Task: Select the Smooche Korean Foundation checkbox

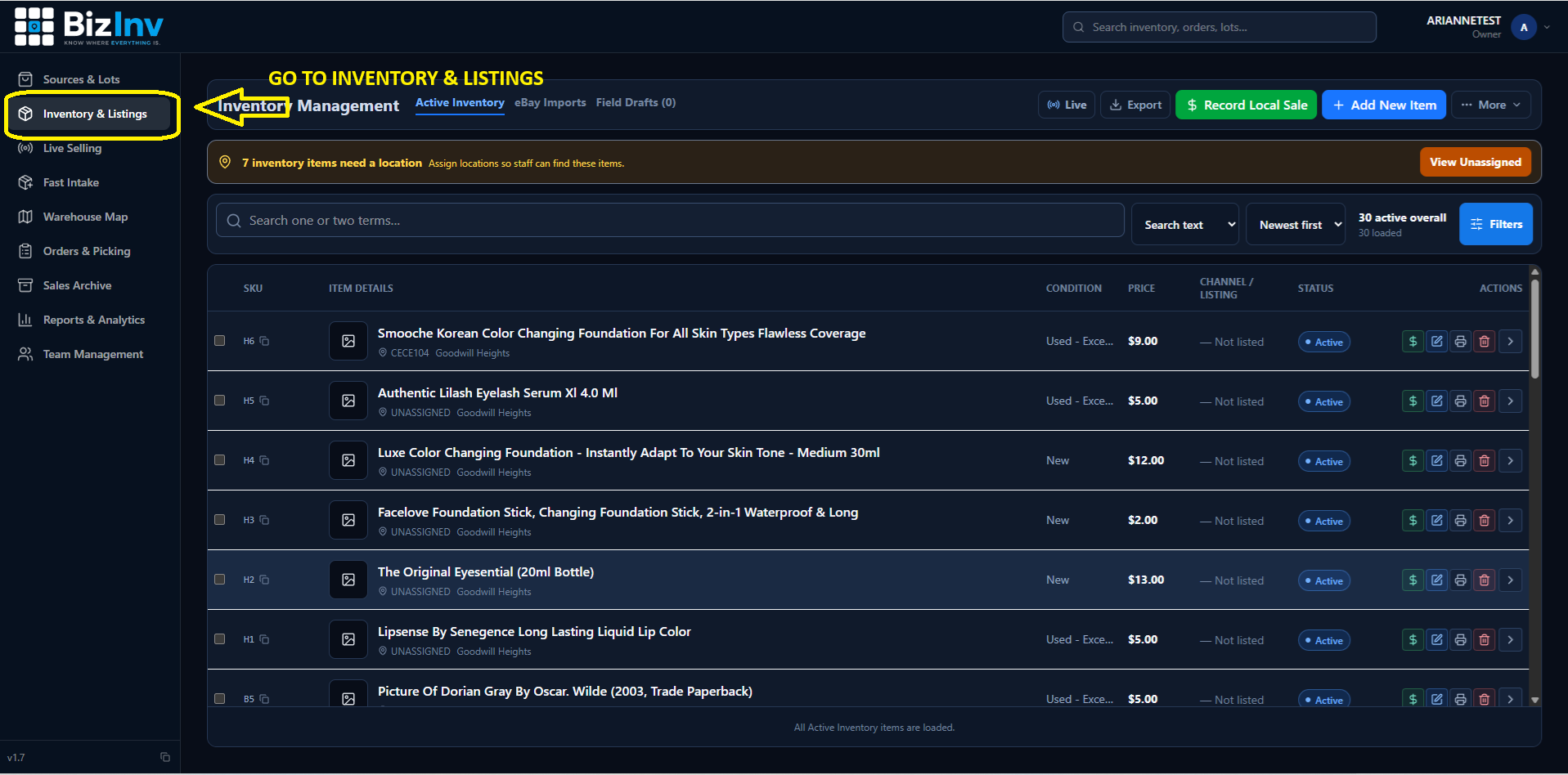Action: [219, 341]
